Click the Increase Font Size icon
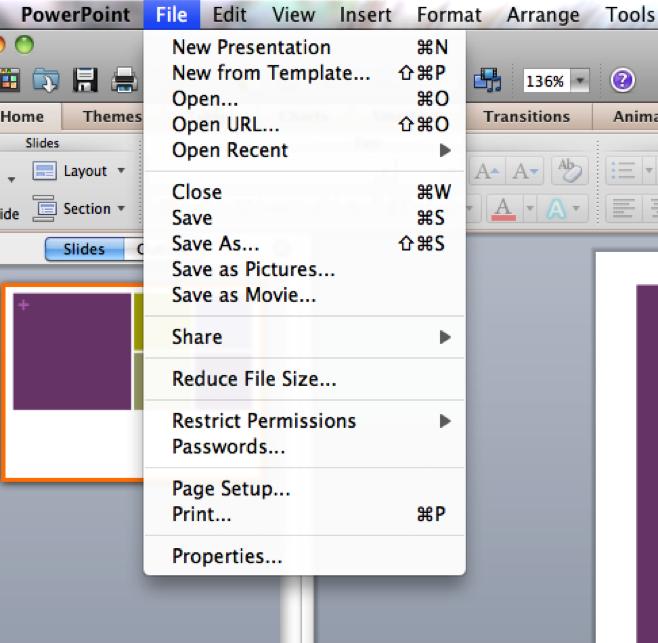658x643 pixels. tap(486, 171)
